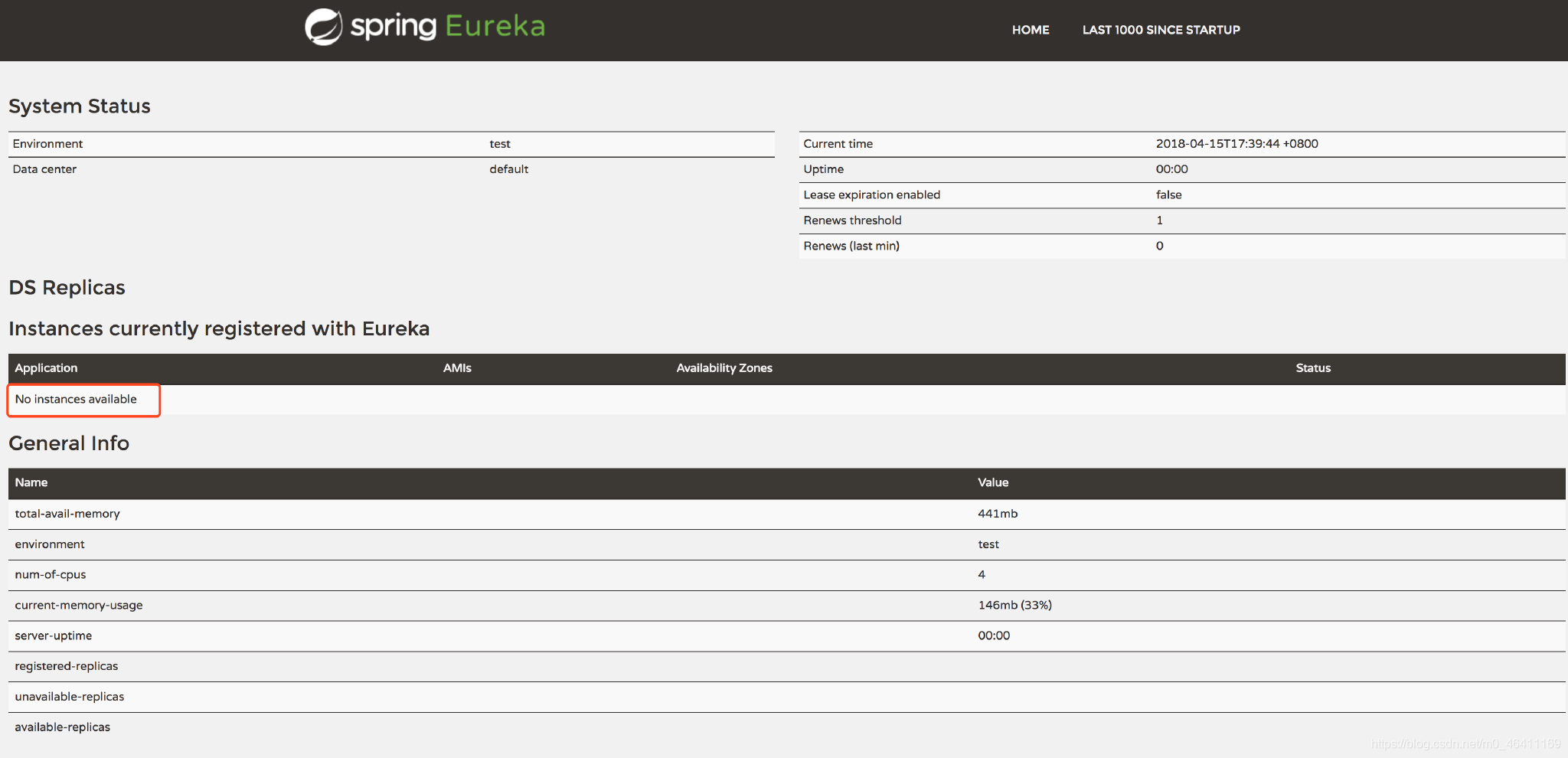Viewport: 1568px width, 758px height.
Task: Click the available-replicas row name
Action: pos(63,727)
